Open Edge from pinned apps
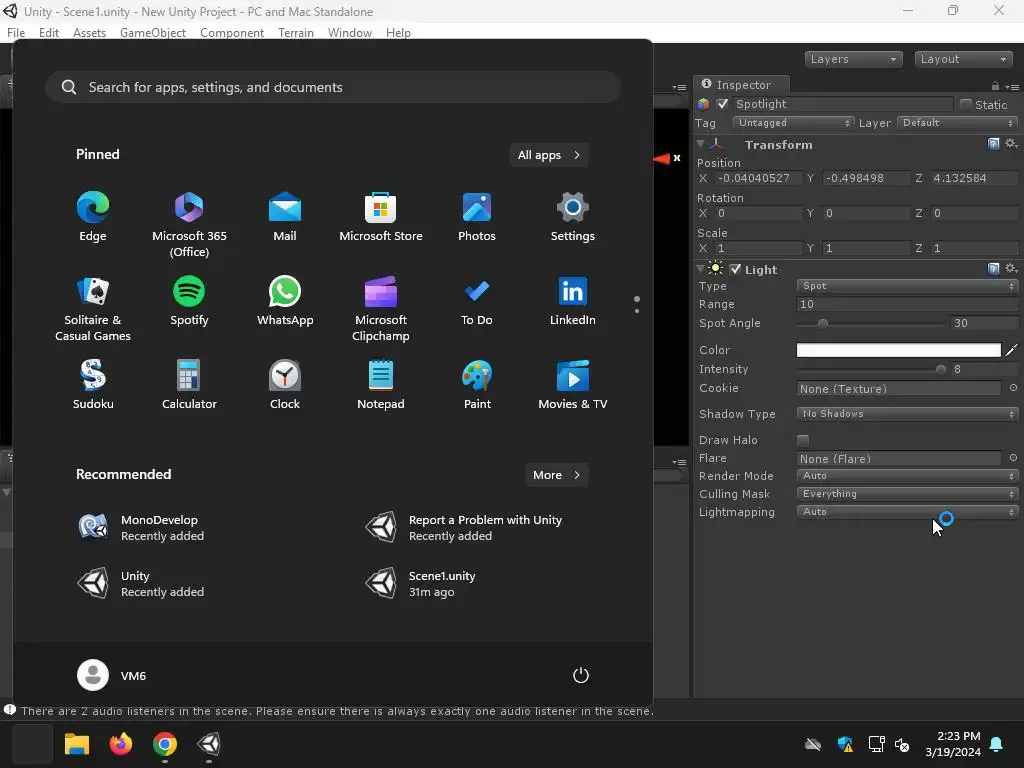The image size is (1024, 768). 93,217
